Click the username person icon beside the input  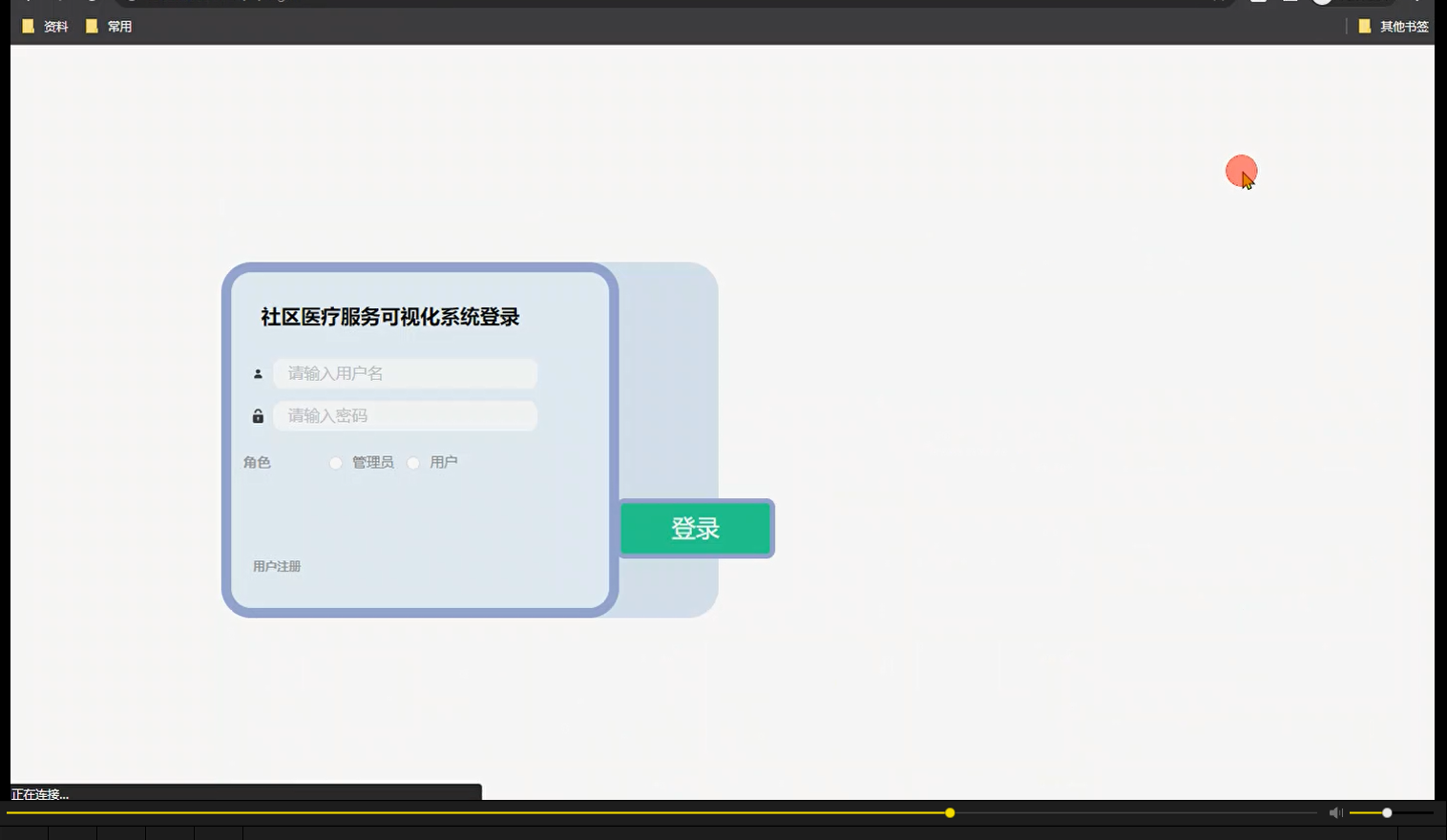click(258, 373)
